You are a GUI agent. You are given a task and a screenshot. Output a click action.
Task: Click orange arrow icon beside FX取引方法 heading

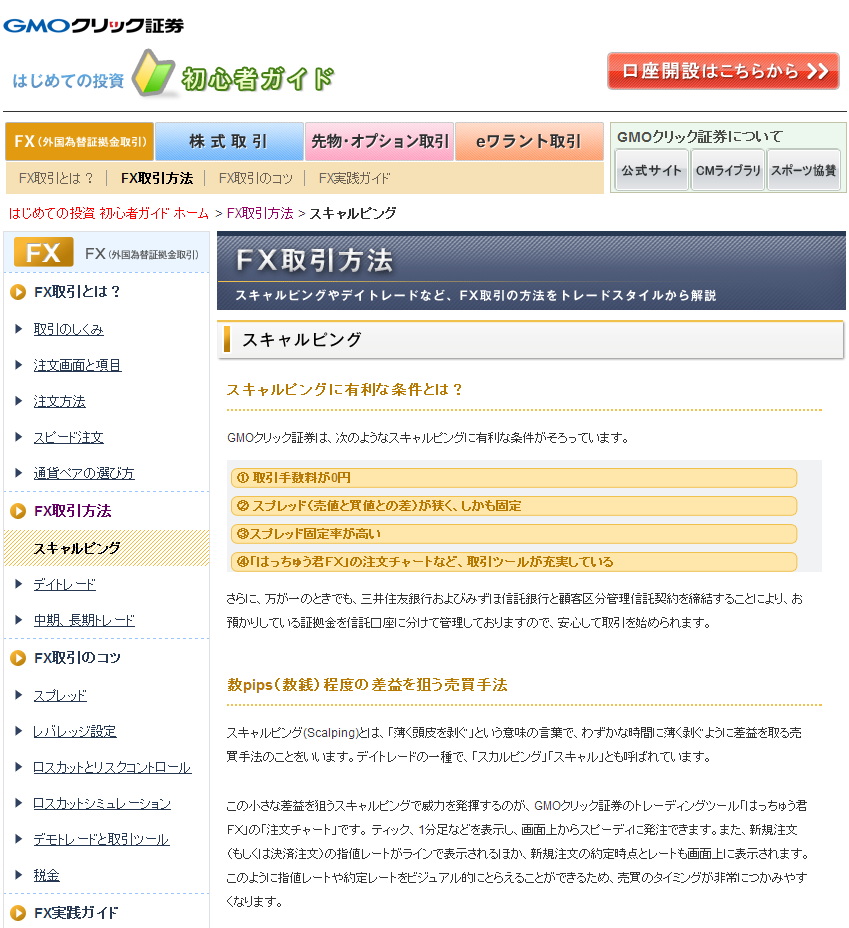pos(18,511)
